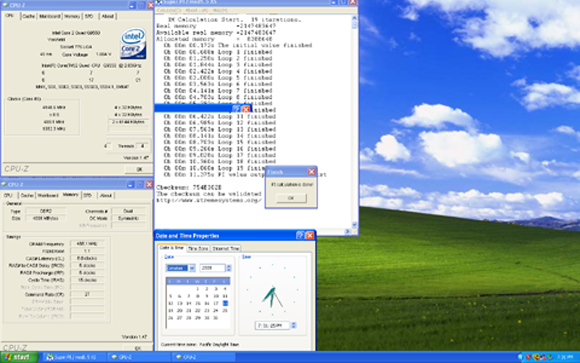Image resolution: width=580 pixels, height=363 pixels.
Task: Select day 1 in the calendar
Action: point(198,289)
